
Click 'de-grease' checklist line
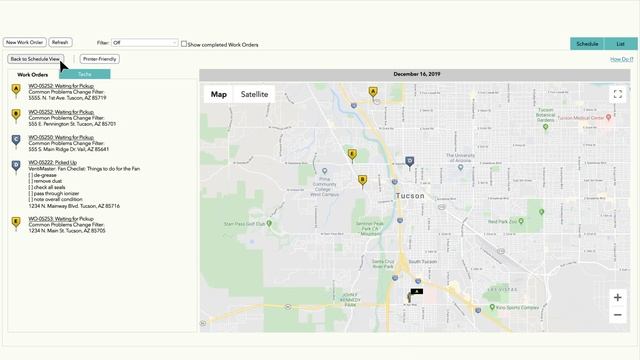(x=42, y=175)
